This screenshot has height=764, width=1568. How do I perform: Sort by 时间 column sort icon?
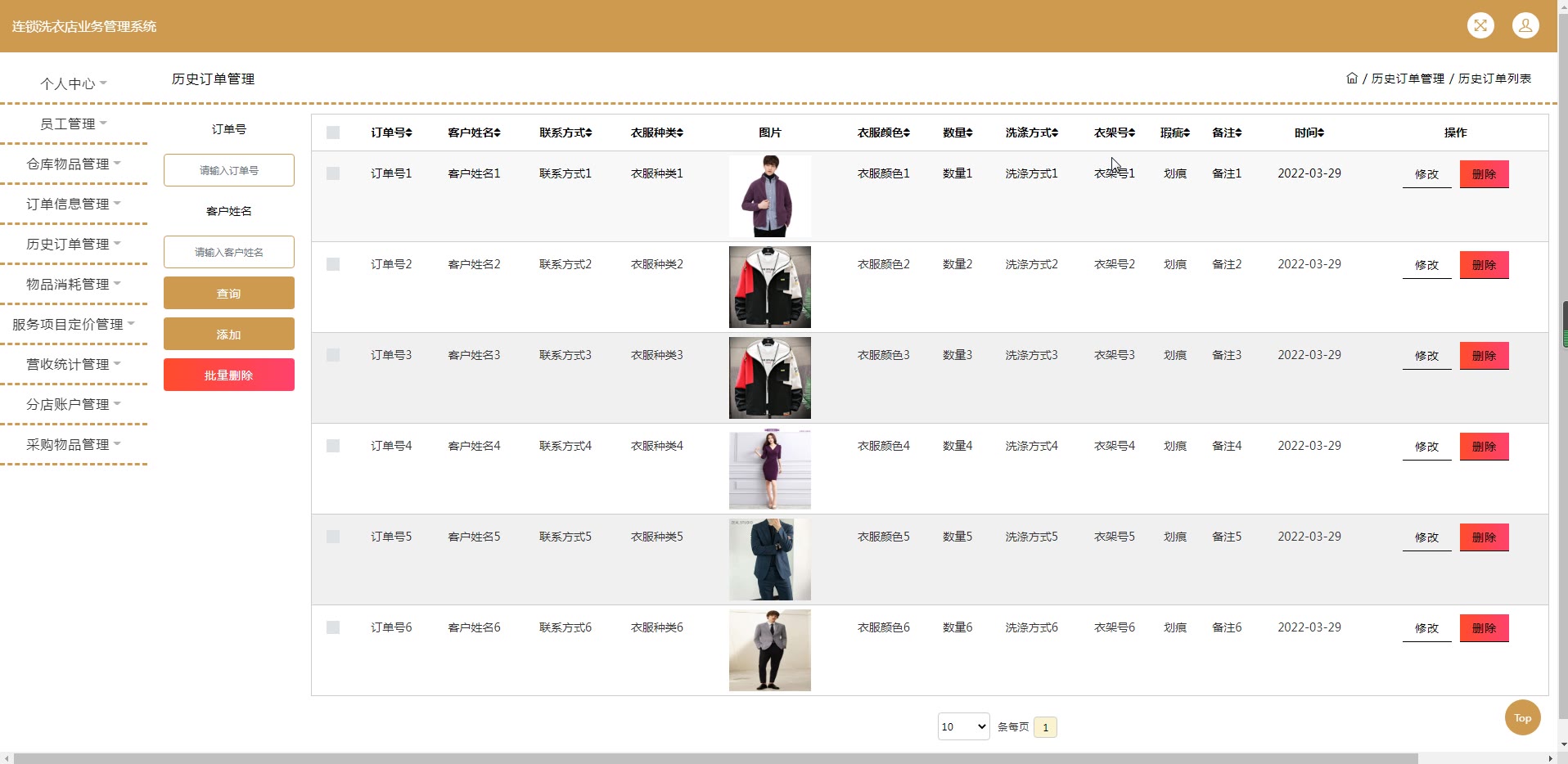(1320, 133)
